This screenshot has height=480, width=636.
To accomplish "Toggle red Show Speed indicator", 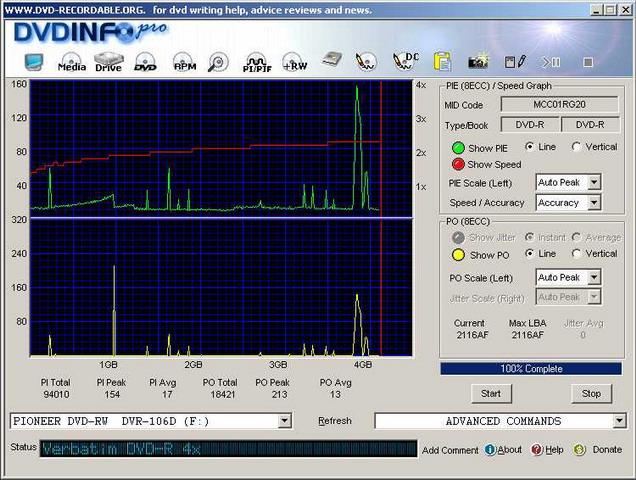I will 458,164.
